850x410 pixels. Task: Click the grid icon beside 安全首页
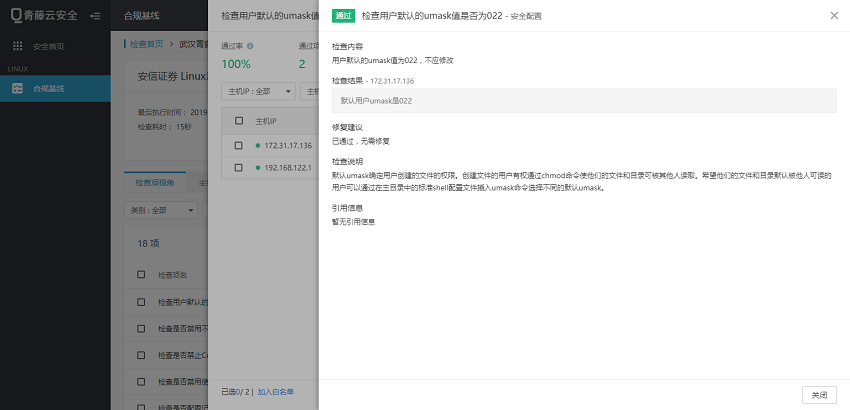point(17,47)
